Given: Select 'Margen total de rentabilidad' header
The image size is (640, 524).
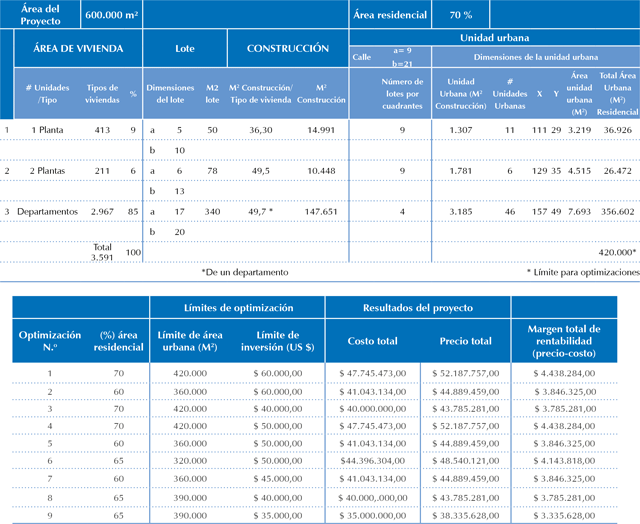Looking at the screenshot, I should [x=564, y=341].
